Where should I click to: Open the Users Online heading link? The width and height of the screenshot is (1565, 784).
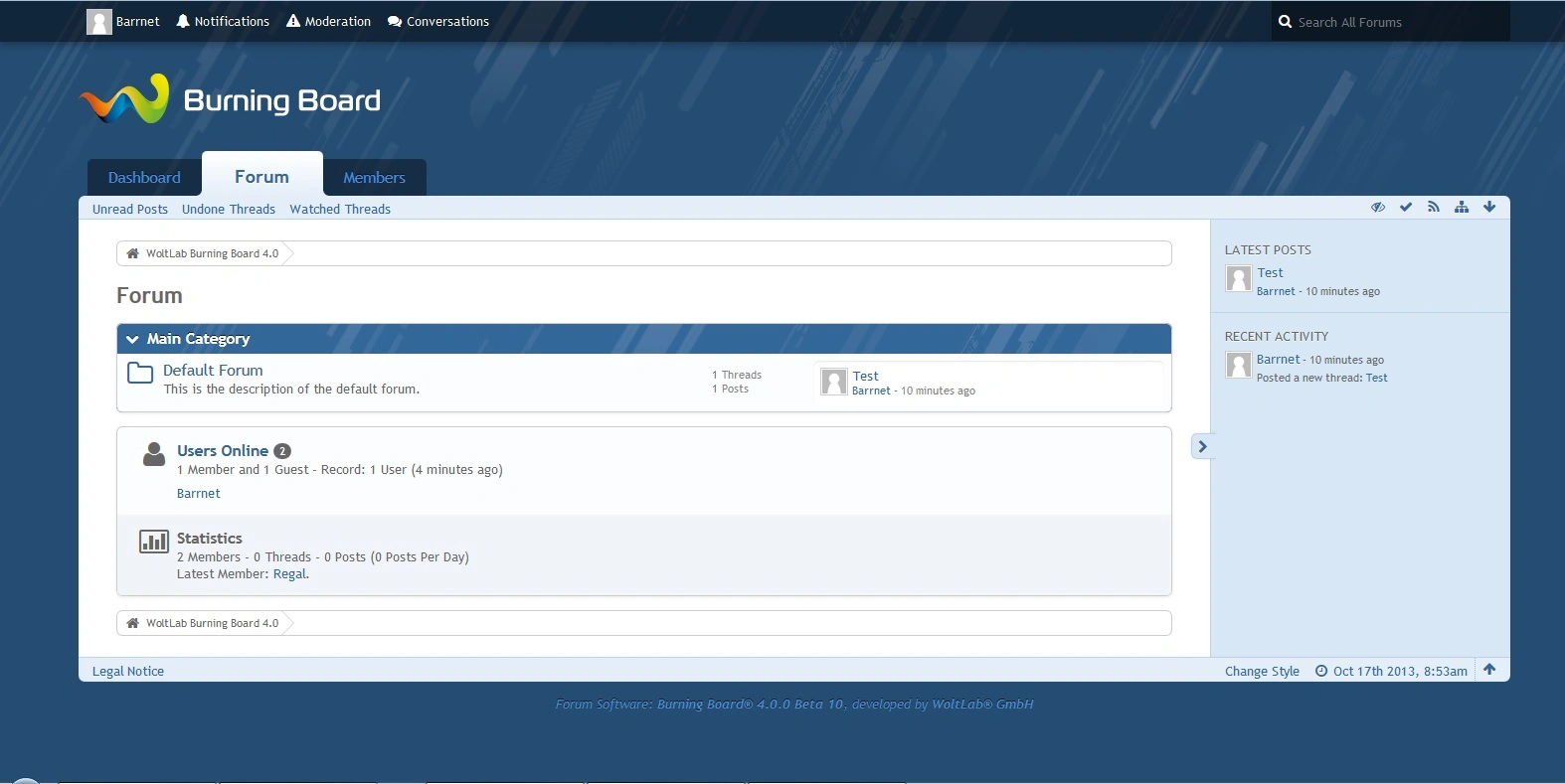(223, 450)
